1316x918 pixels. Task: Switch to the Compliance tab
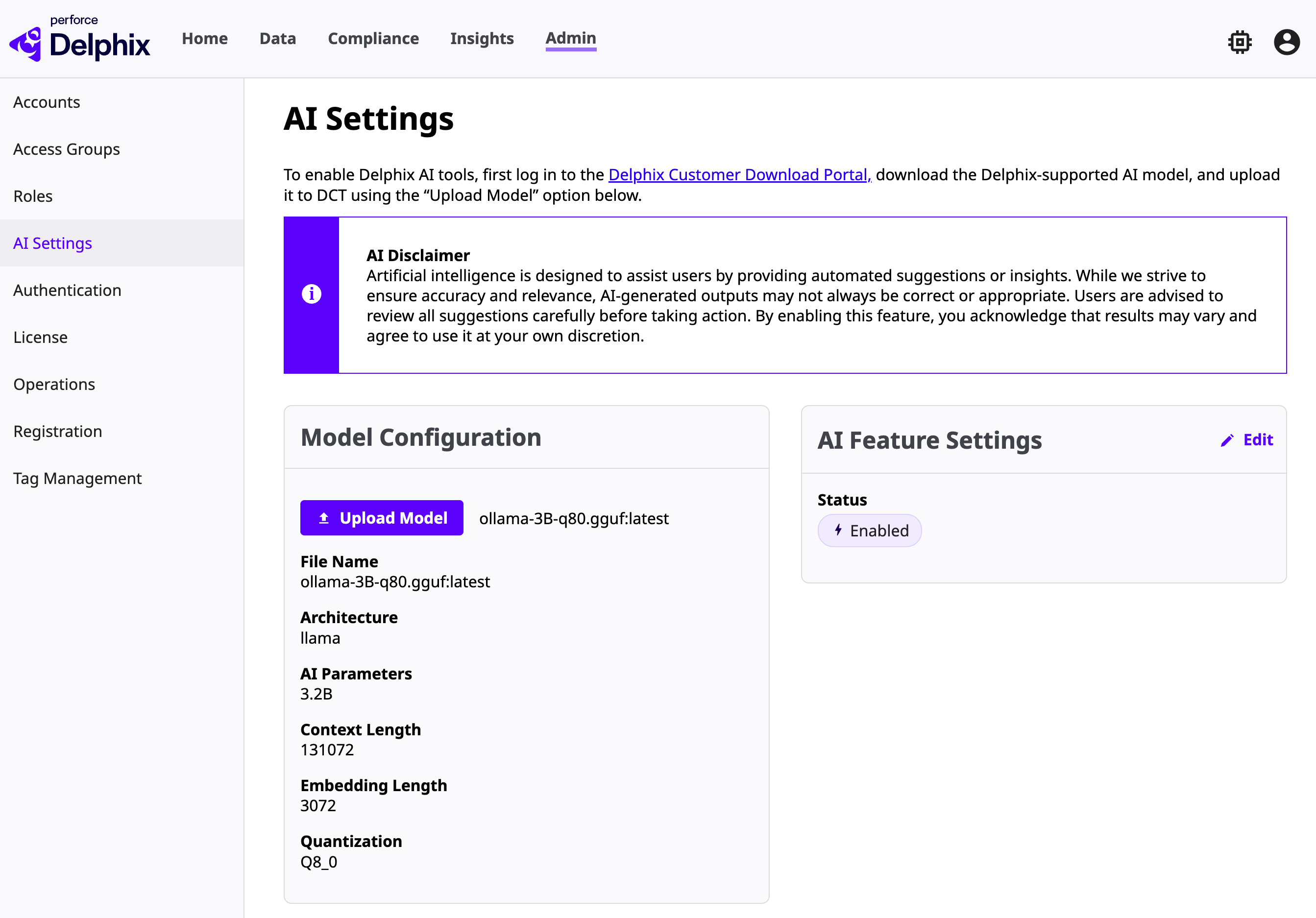pos(373,38)
